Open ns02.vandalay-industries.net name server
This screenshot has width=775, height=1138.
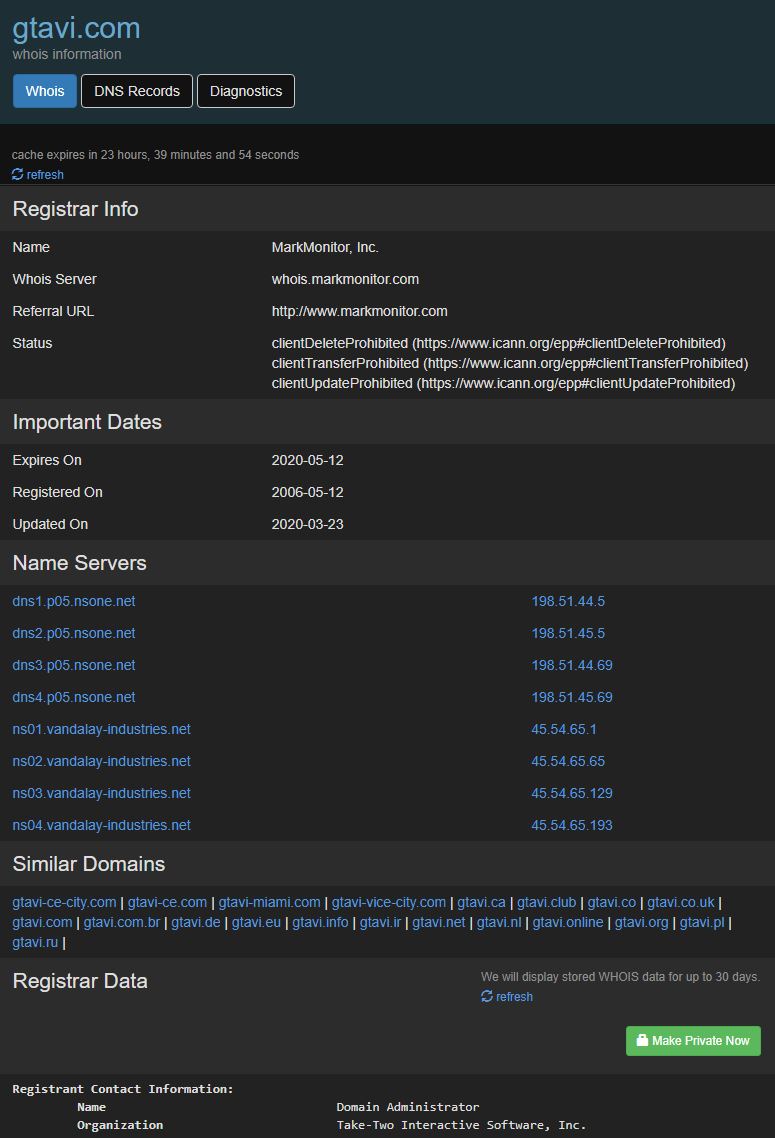[x=102, y=761]
